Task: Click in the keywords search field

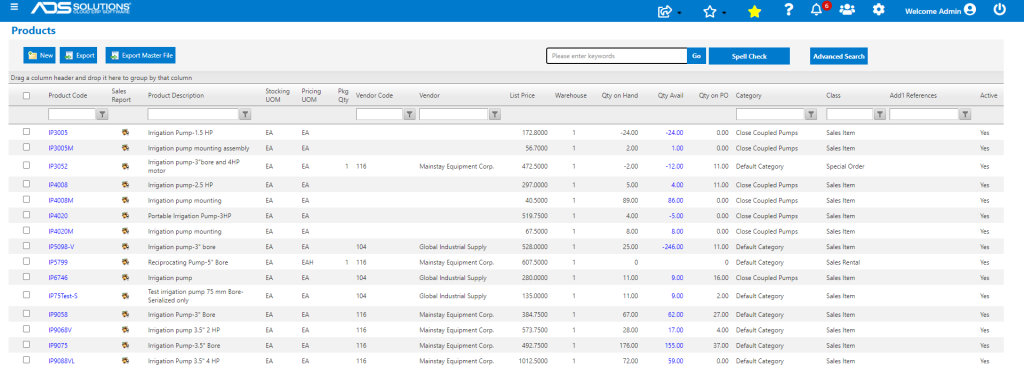Action: click(617, 56)
